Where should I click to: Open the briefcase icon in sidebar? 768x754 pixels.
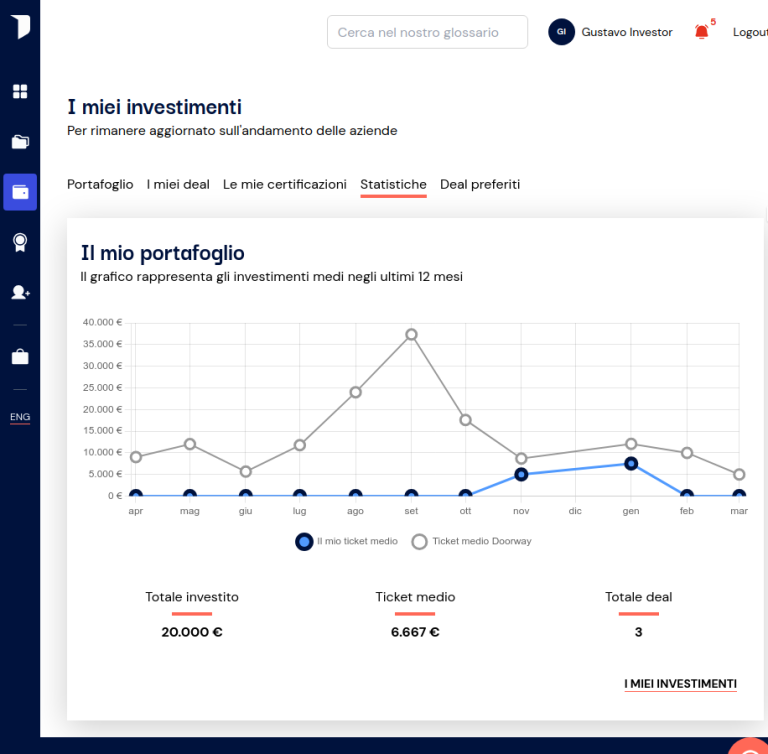(20, 357)
